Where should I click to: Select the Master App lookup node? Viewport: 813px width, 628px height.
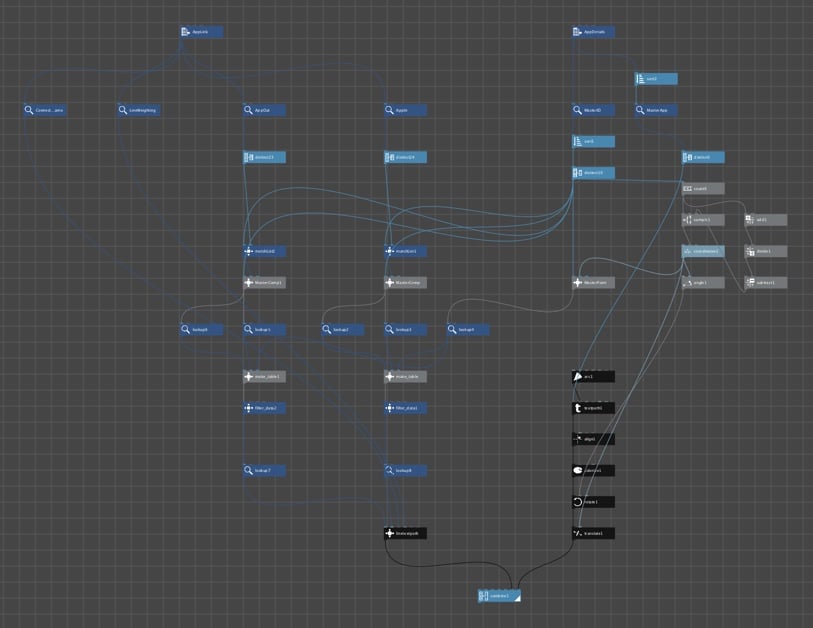tap(656, 110)
